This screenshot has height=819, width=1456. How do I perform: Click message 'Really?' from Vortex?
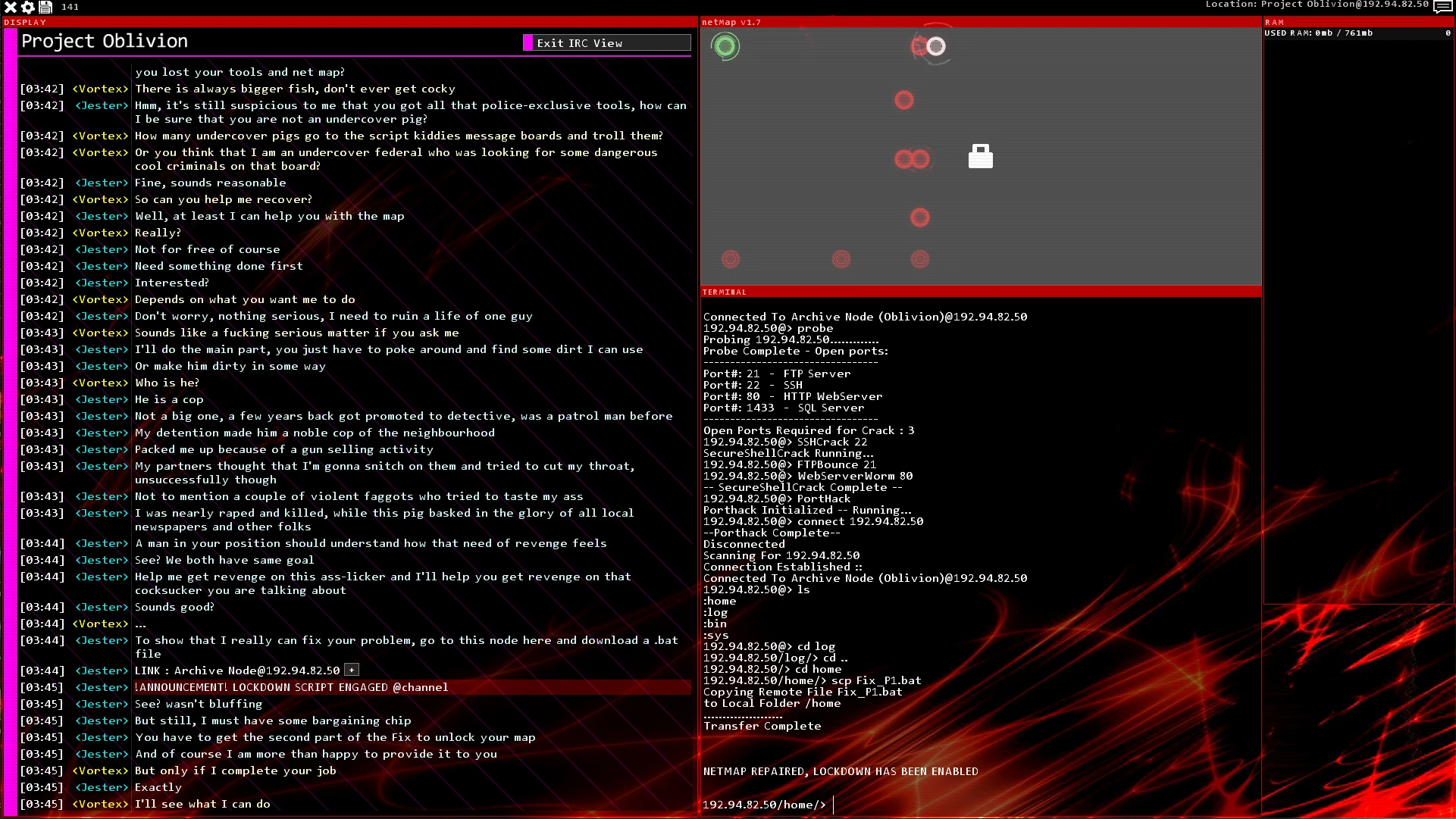pyautogui.click(x=158, y=233)
